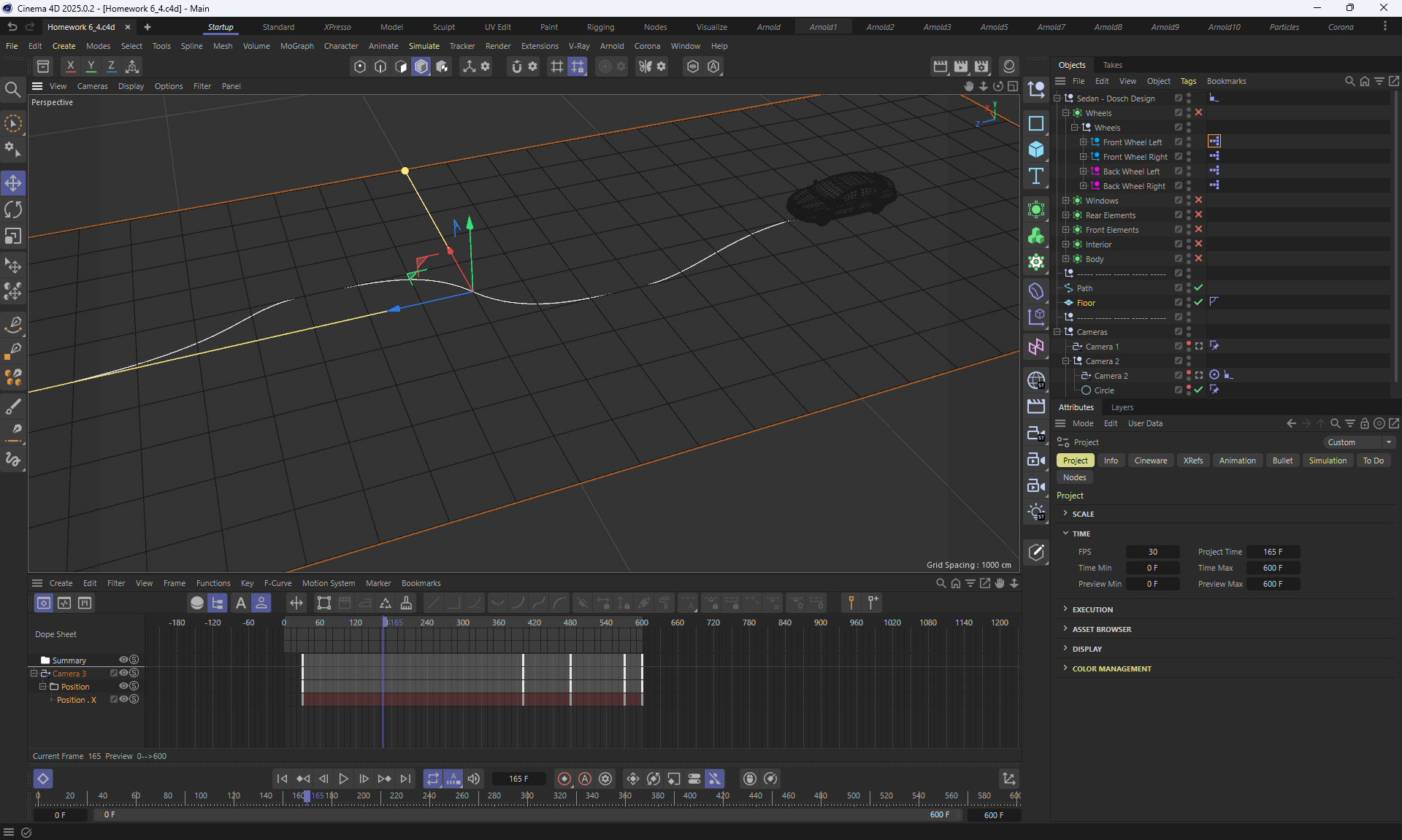This screenshot has width=1402, height=840.
Task: Go to the start of the animation
Action: click(x=282, y=779)
